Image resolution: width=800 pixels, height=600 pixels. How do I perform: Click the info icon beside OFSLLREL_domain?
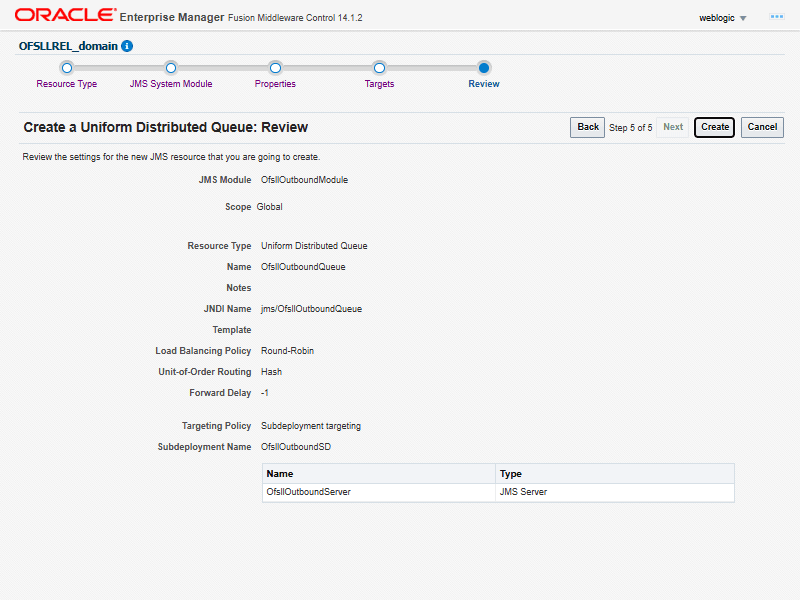pyautogui.click(x=127, y=46)
